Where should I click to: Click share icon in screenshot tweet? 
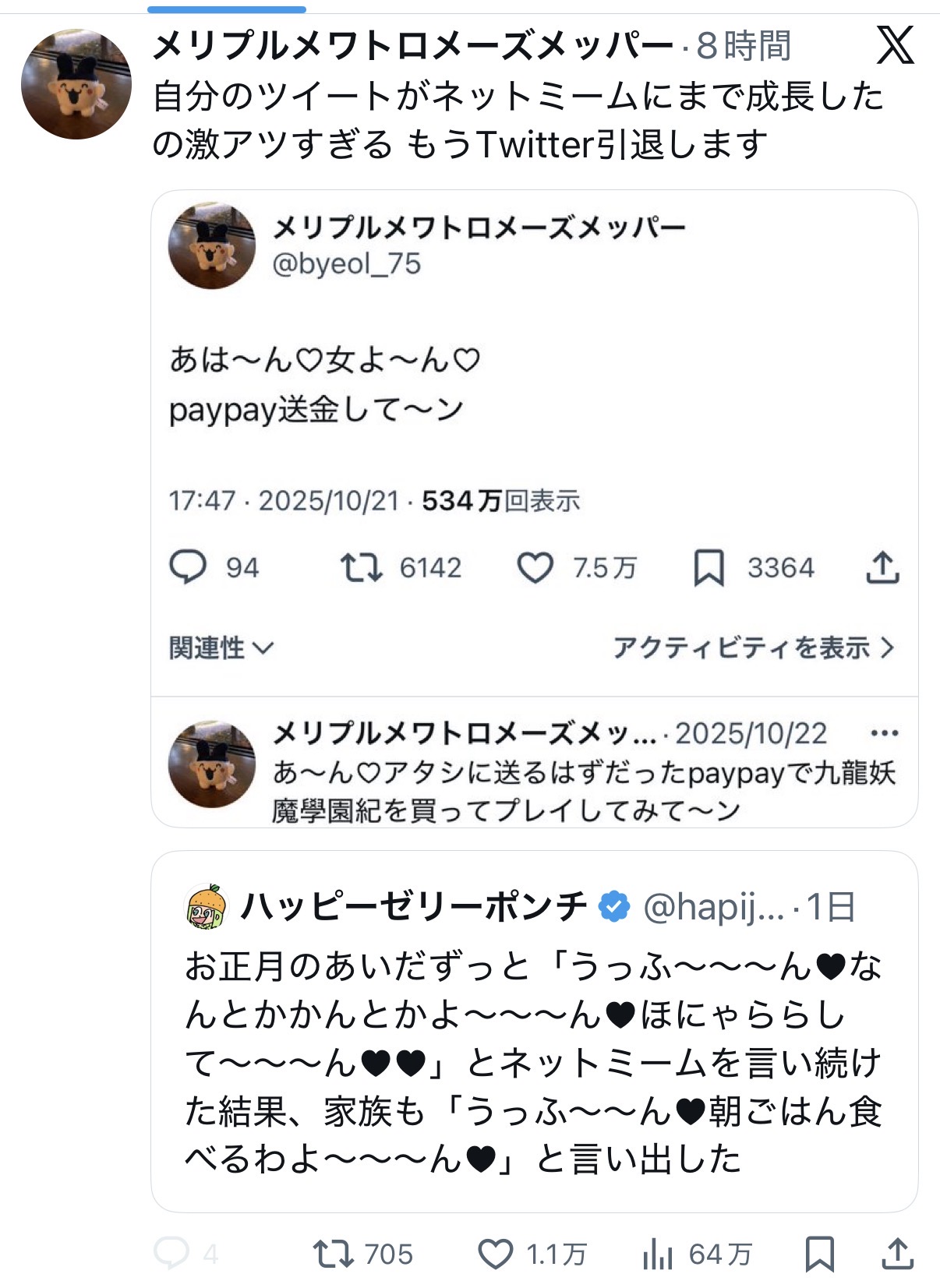pos(882,567)
